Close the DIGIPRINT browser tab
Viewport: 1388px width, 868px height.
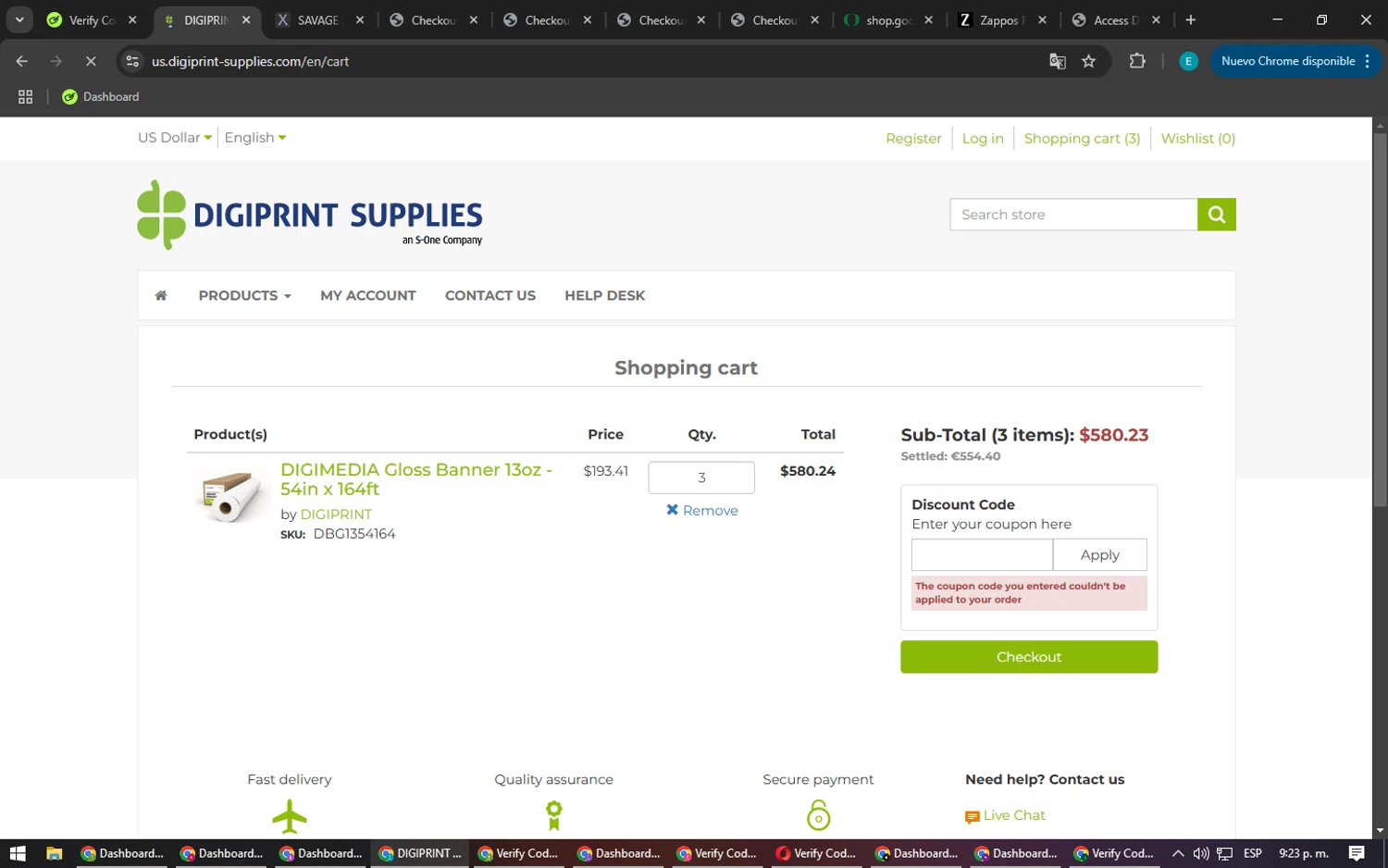pyautogui.click(x=246, y=19)
